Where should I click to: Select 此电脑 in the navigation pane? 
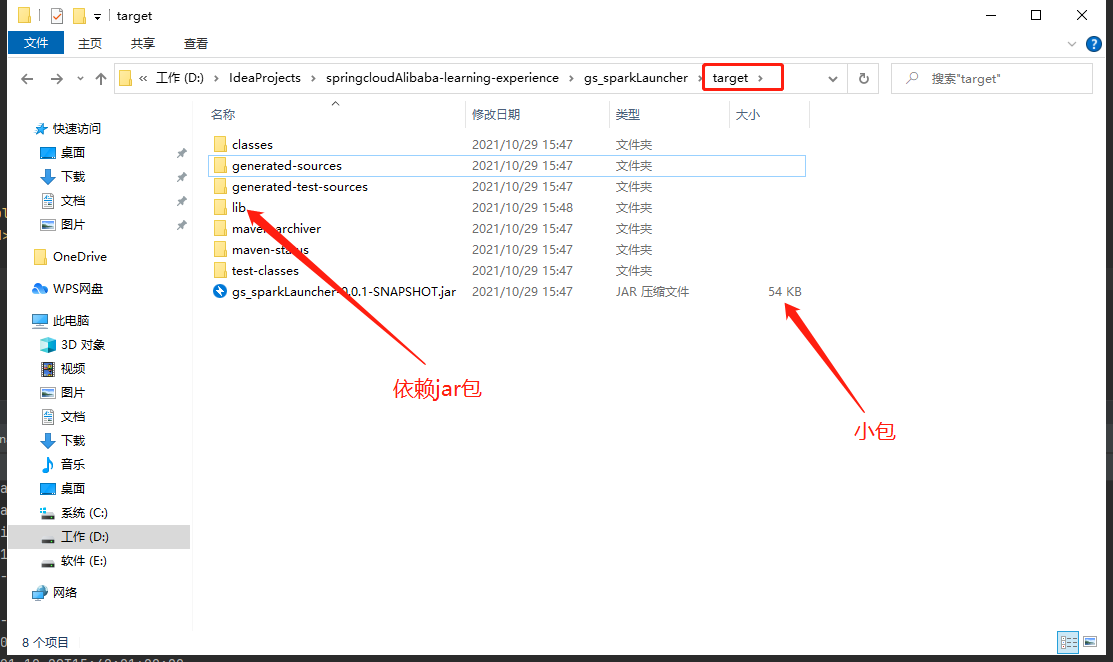tap(70, 321)
